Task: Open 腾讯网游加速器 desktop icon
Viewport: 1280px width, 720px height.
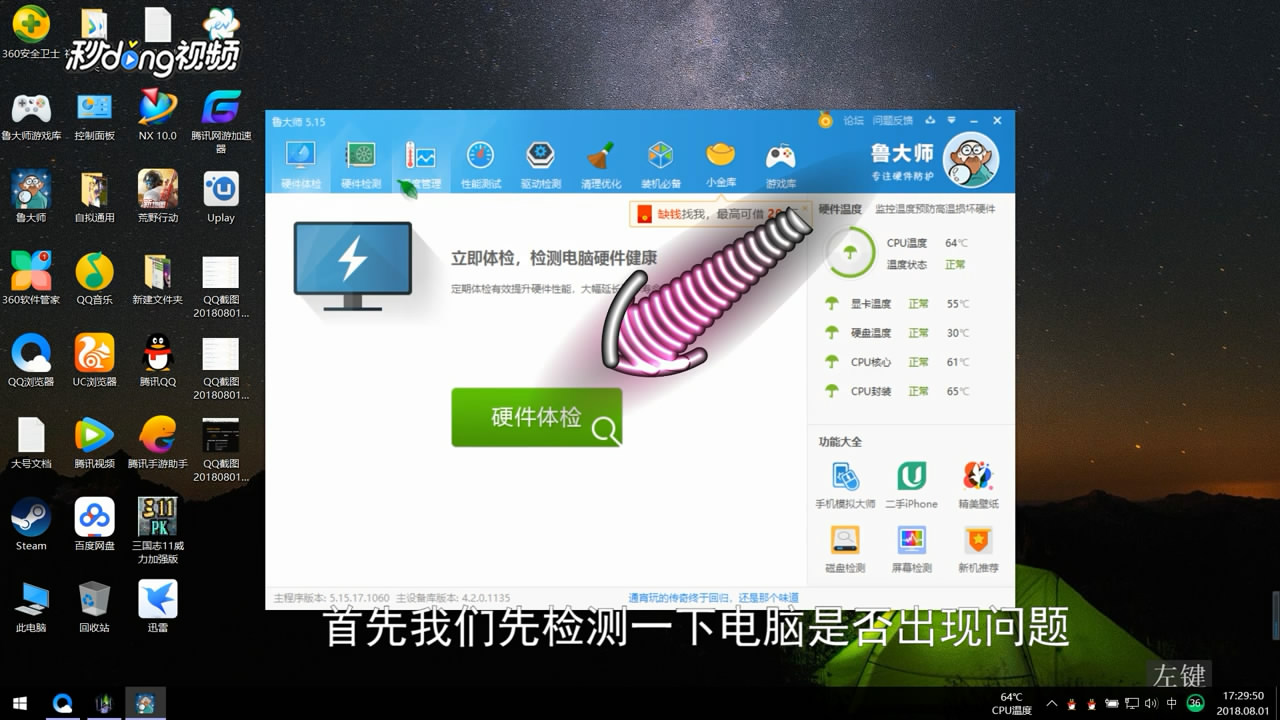Action: 221,121
